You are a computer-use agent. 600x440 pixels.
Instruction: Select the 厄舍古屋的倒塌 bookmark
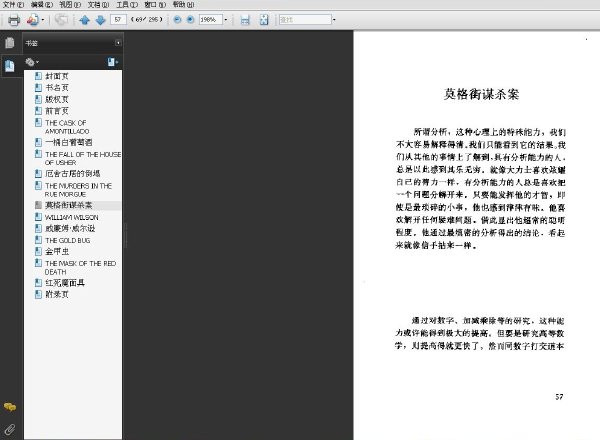(72, 174)
